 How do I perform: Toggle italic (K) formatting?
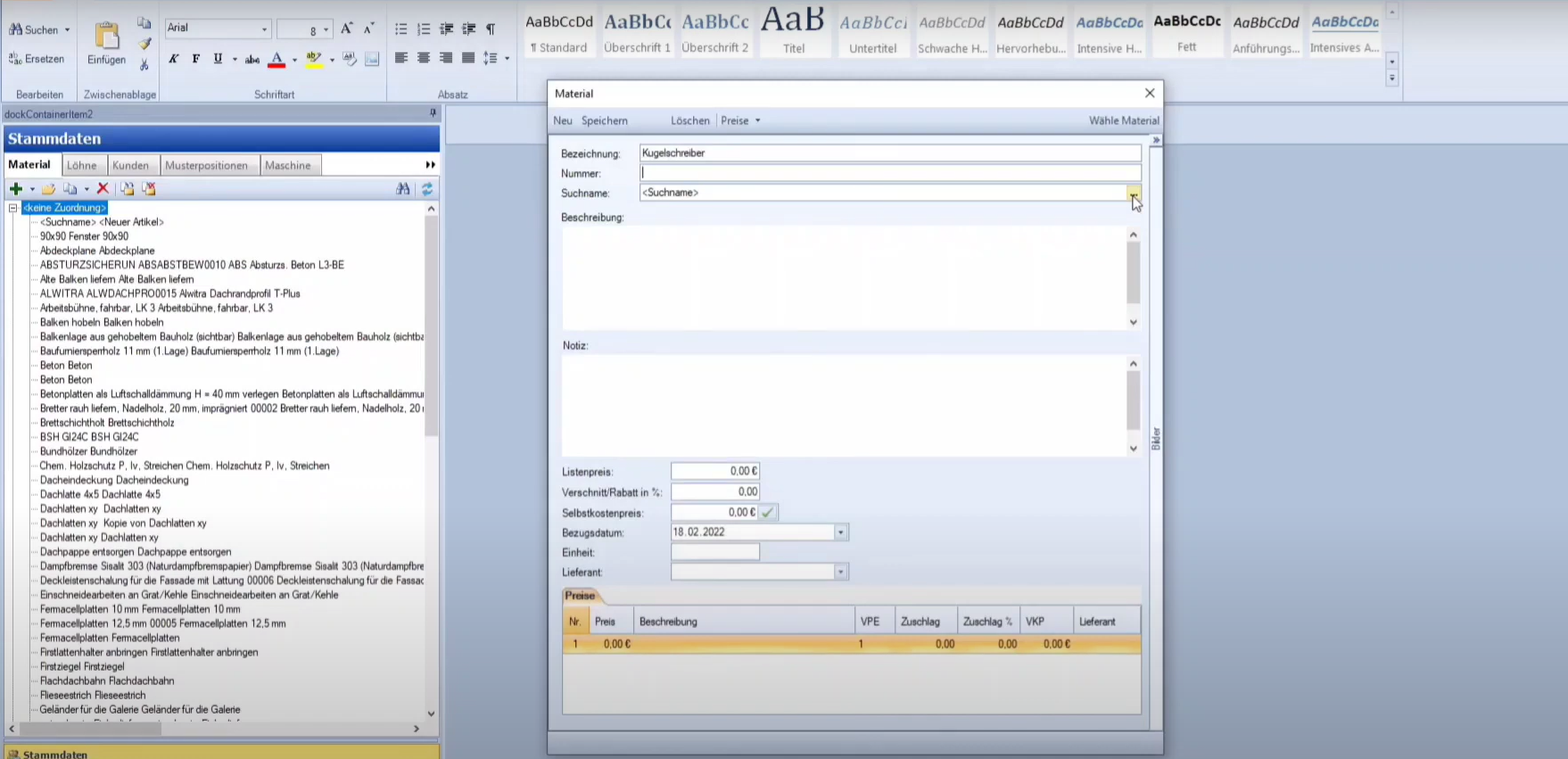coord(173,59)
